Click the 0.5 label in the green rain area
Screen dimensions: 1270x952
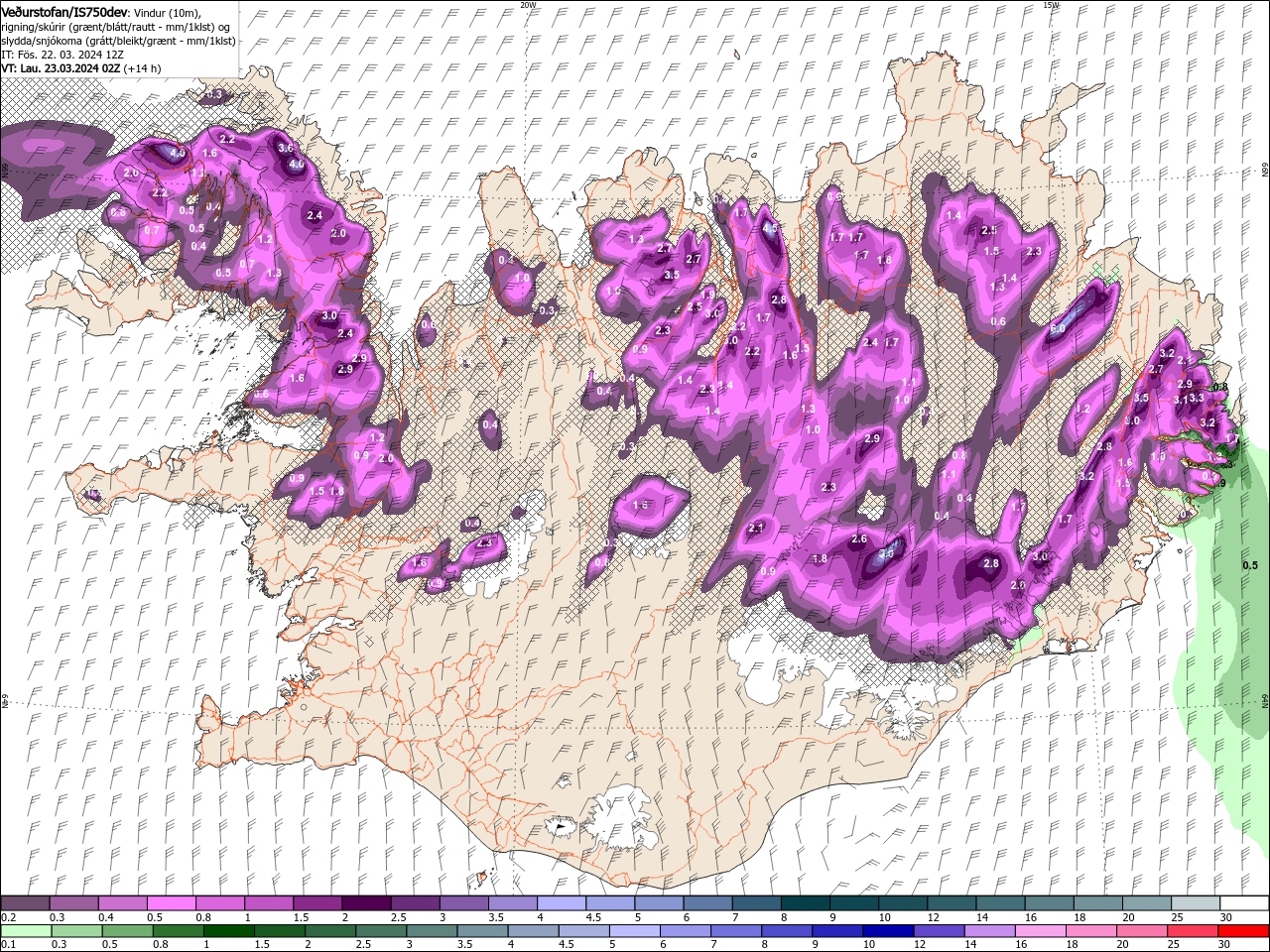pyautogui.click(x=1250, y=565)
